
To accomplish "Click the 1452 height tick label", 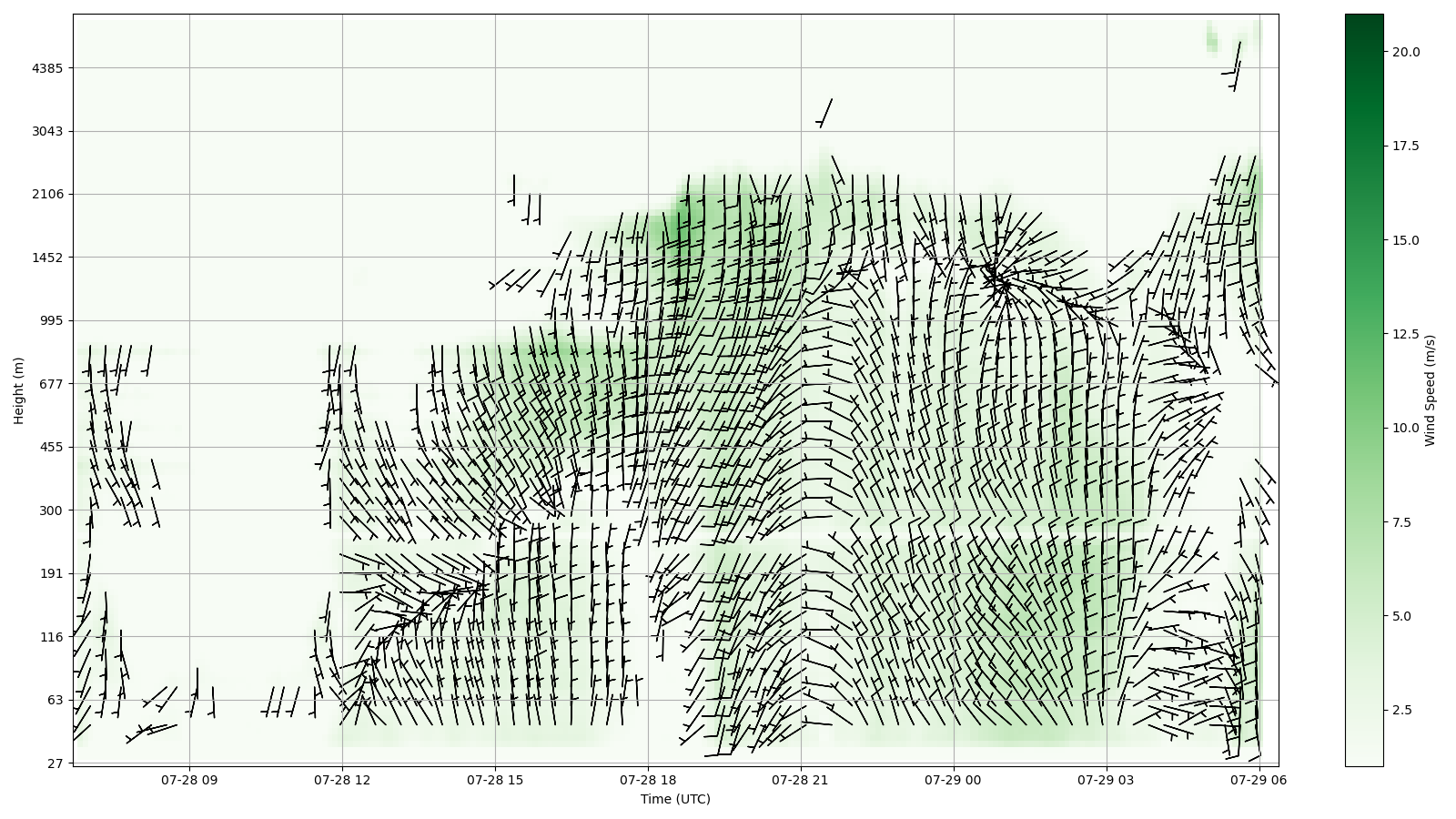I will pos(47,258).
